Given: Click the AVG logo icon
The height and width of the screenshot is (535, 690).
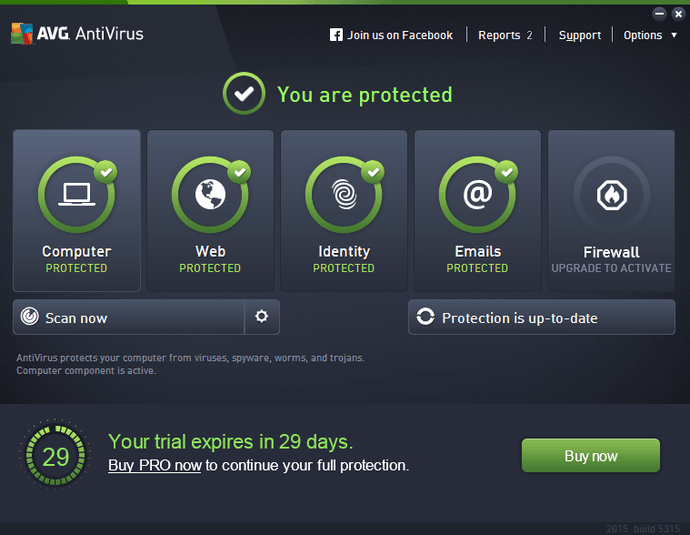Looking at the screenshot, I should (x=22, y=33).
